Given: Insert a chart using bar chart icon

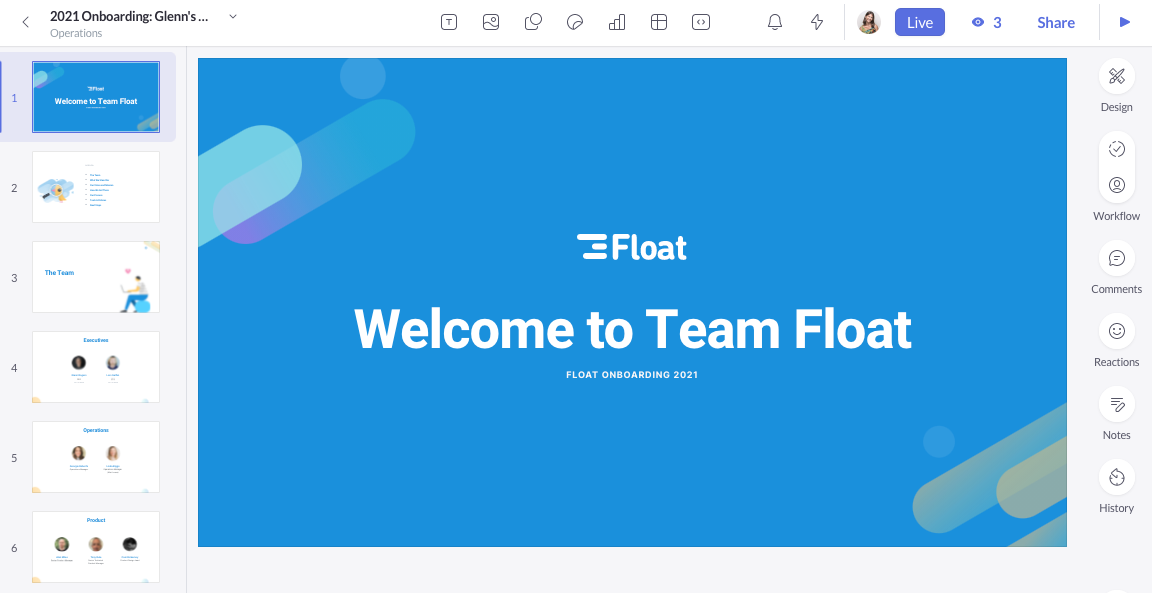Looking at the screenshot, I should (x=617, y=22).
